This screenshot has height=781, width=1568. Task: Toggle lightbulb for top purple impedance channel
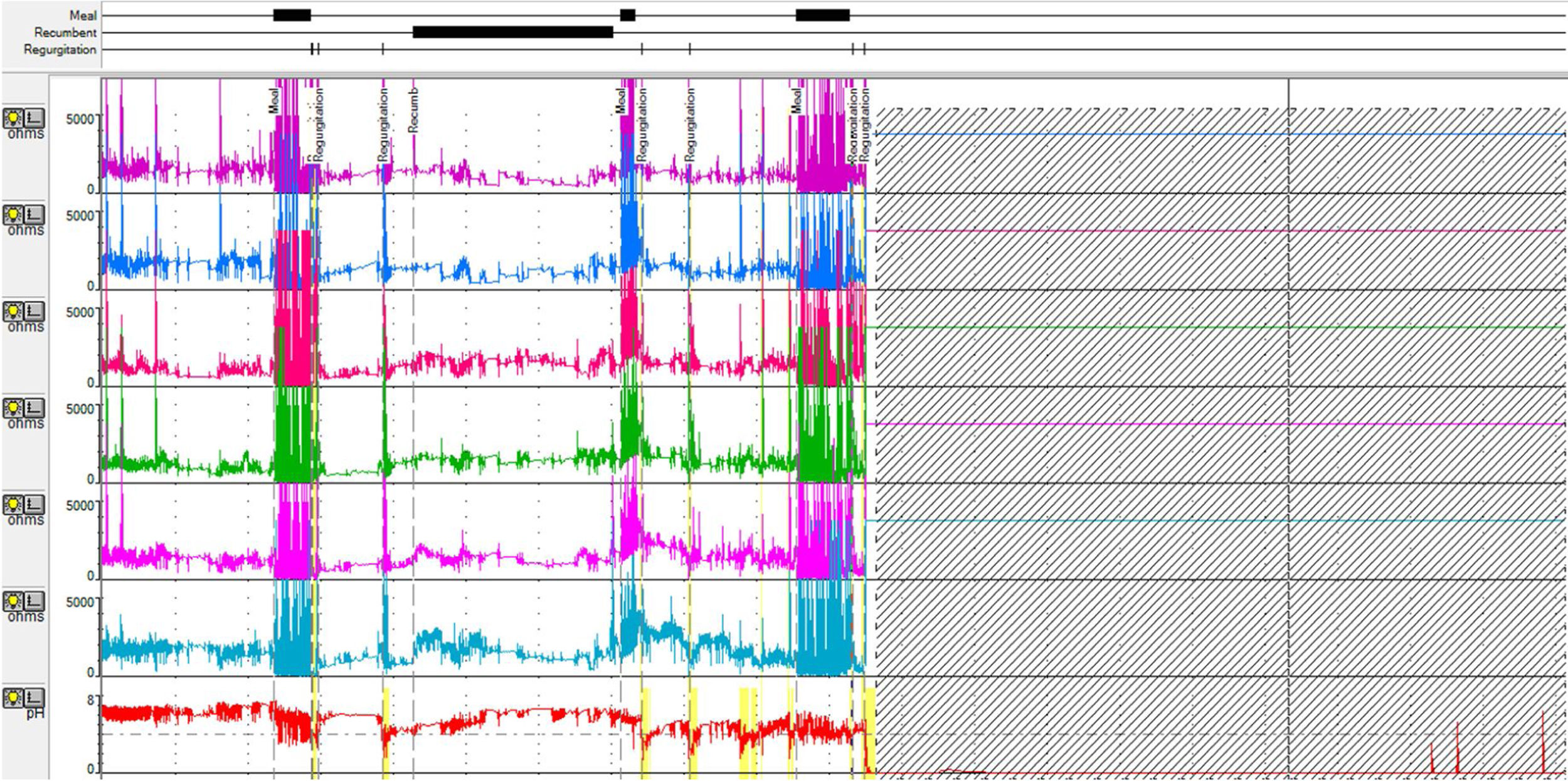pos(13,118)
